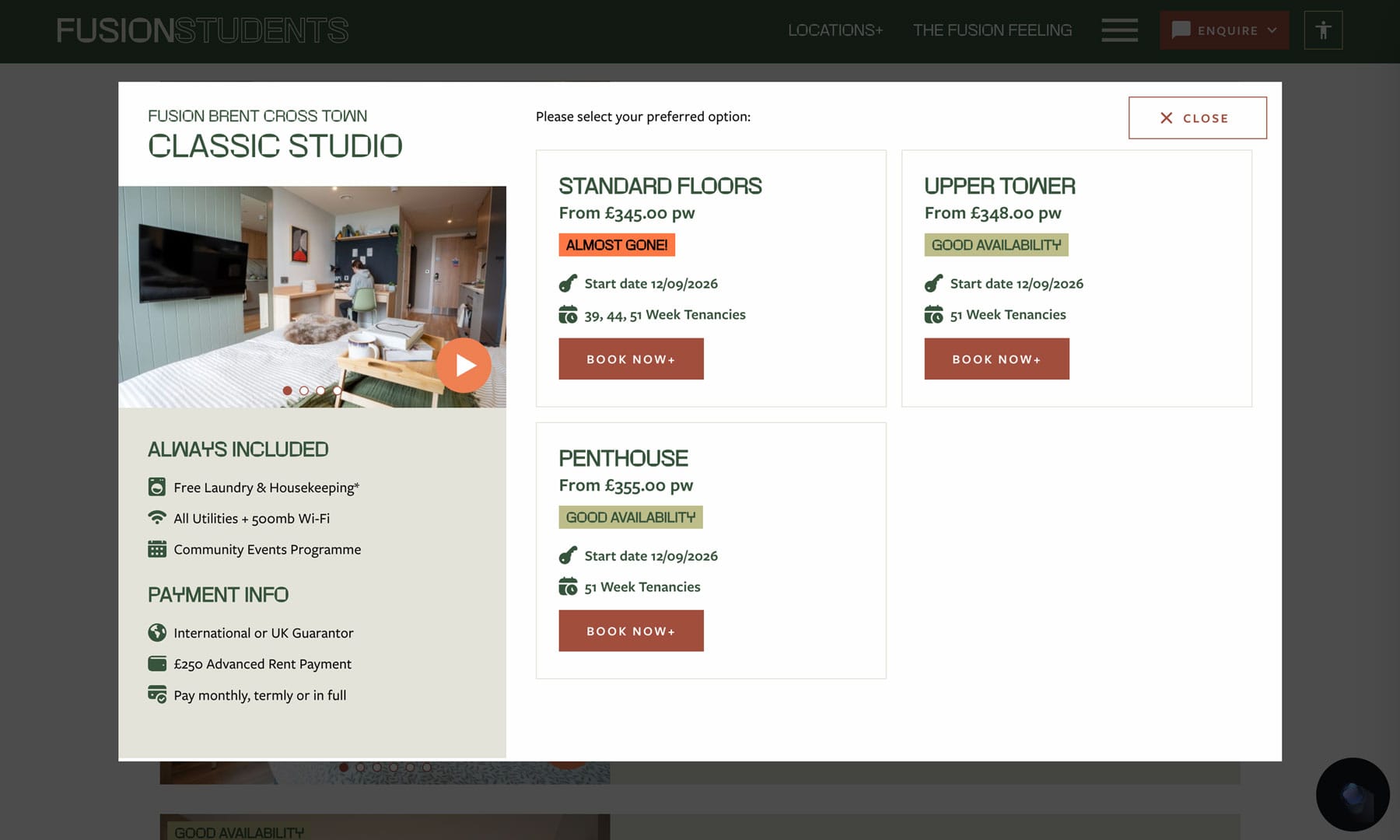Expand the Locations+ menu
This screenshot has width=1400, height=840.
coord(835,30)
